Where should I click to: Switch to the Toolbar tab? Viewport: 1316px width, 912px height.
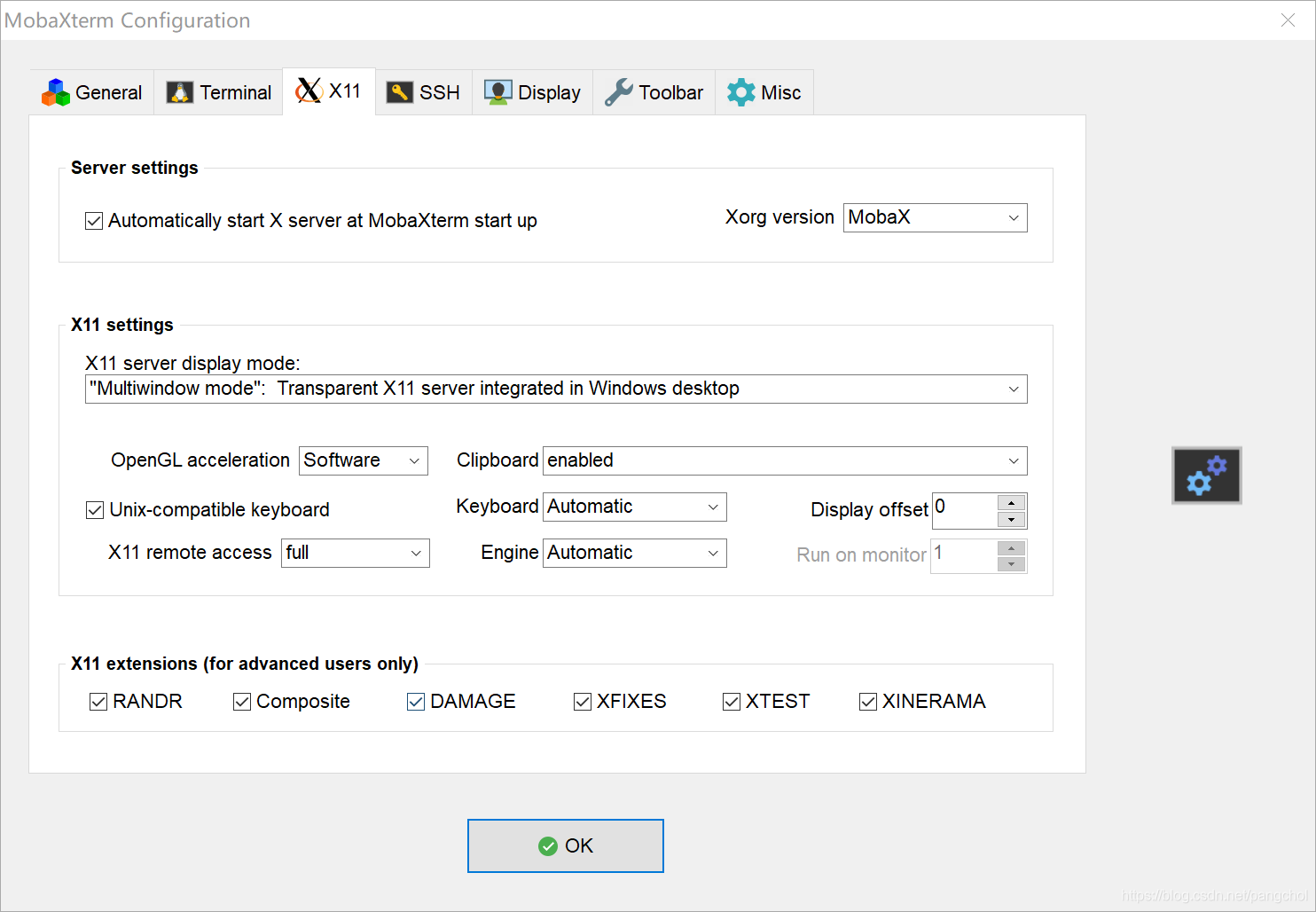pos(654,92)
